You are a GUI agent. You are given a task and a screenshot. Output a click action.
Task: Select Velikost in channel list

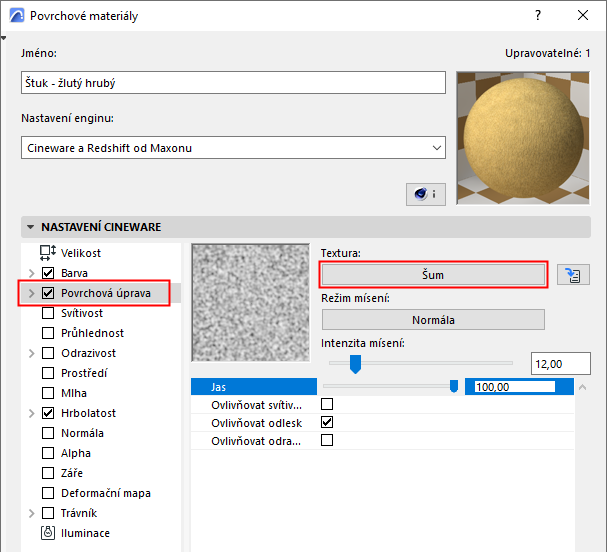point(81,253)
